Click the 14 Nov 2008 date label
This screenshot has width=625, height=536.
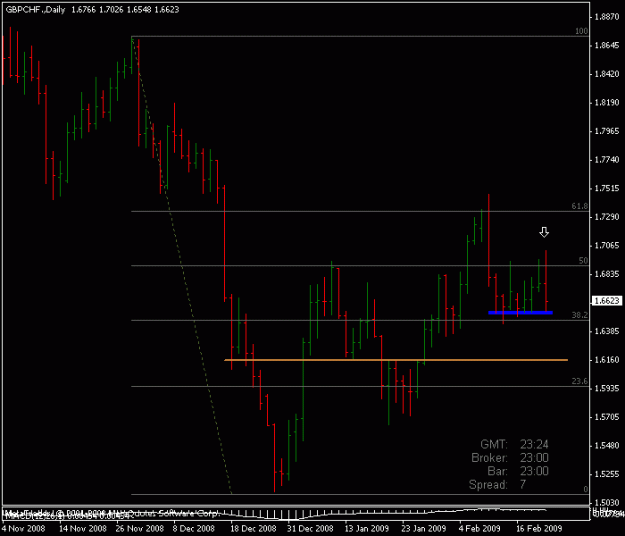pos(83,529)
